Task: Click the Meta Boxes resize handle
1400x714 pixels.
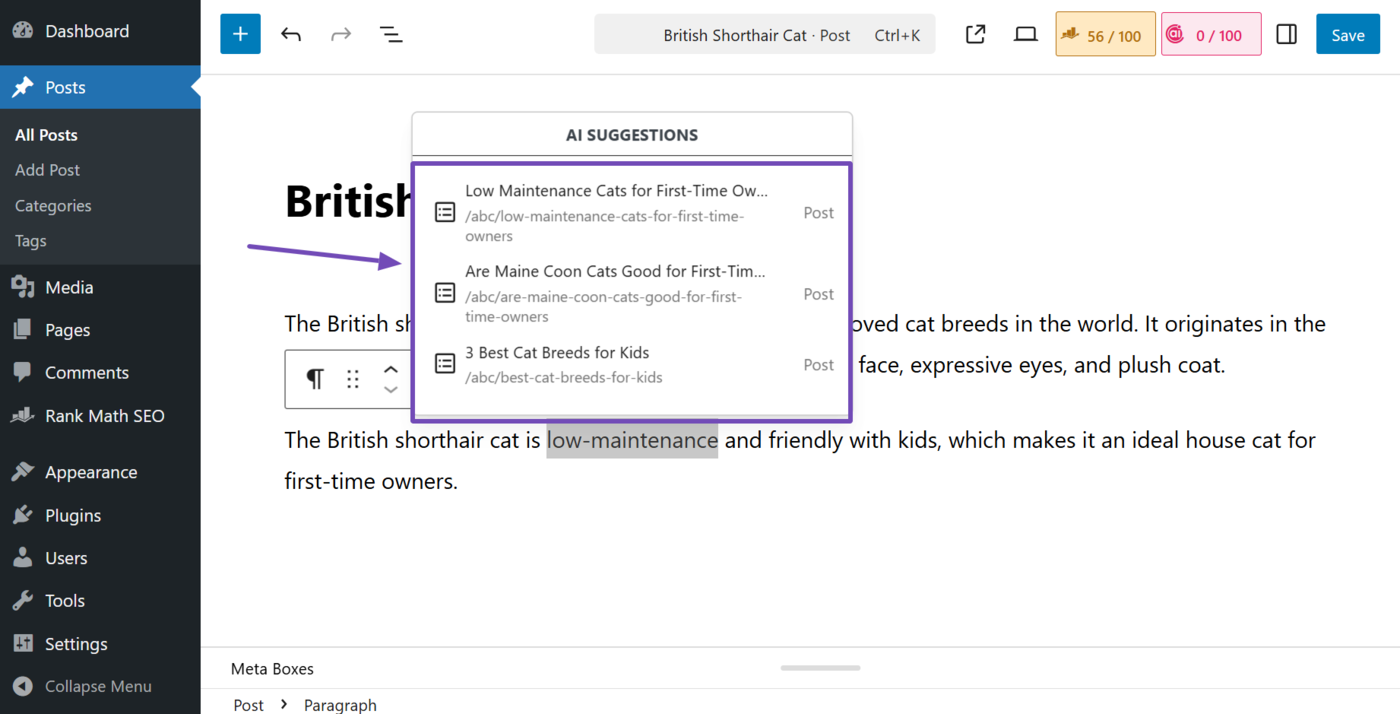Action: [820, 668]
